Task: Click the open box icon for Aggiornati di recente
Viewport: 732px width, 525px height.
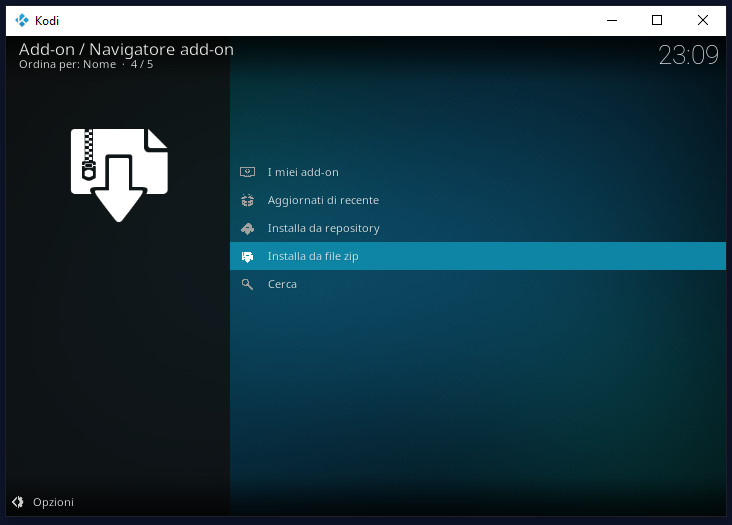Action: (247, 200)
